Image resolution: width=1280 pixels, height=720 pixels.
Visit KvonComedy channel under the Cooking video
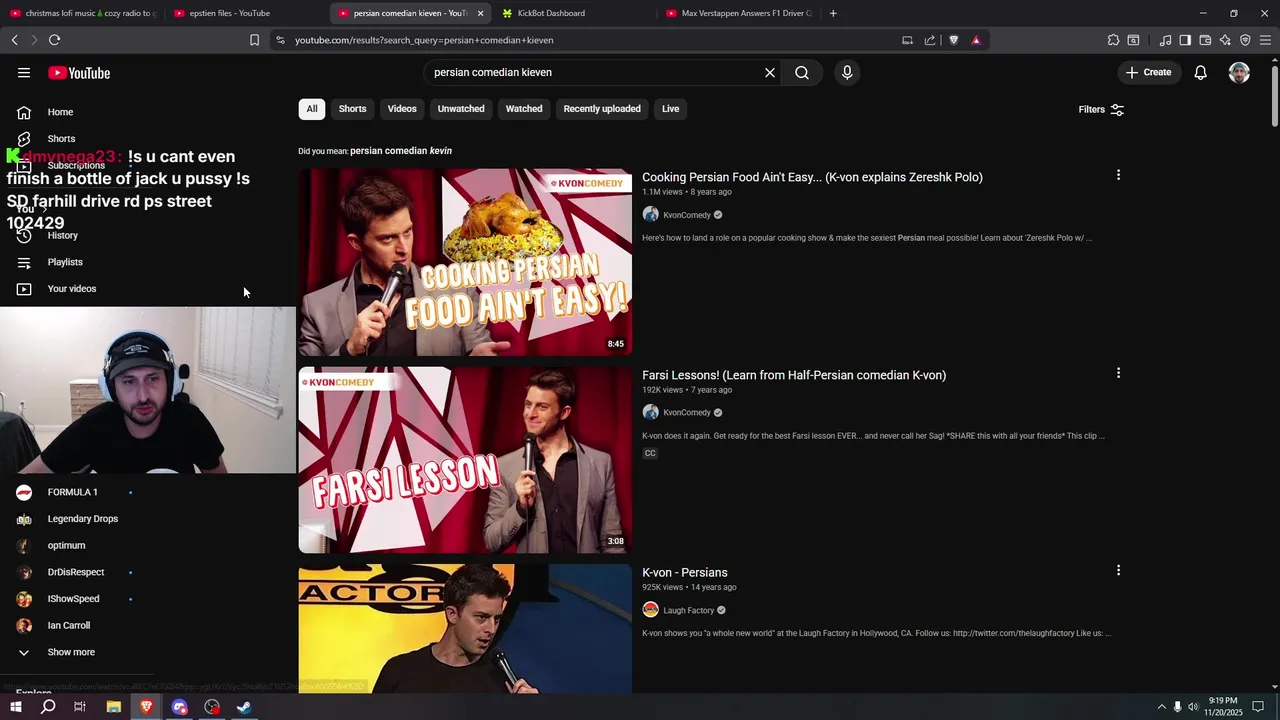coord(686,215)
